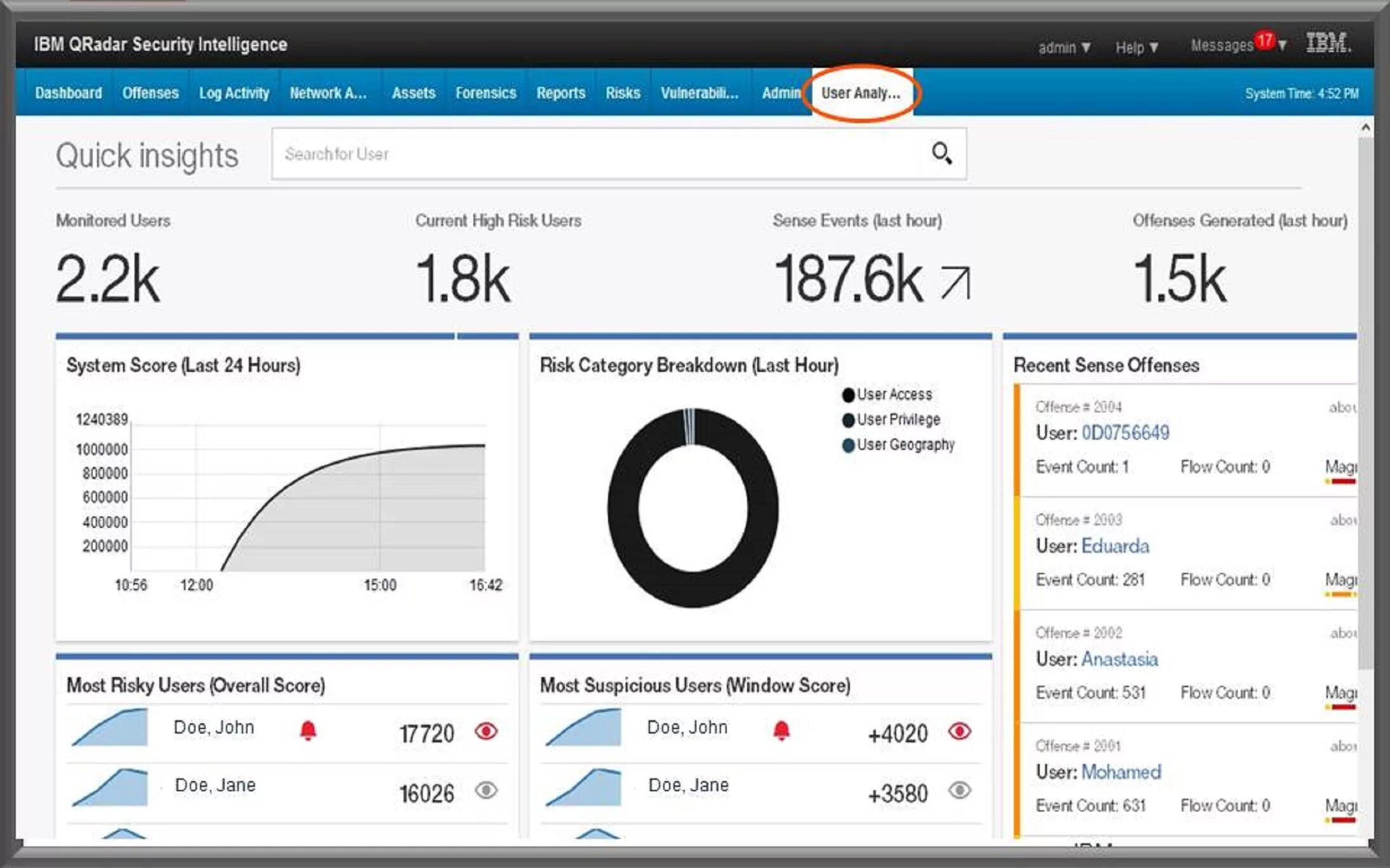1390x868 pixels.
Task: Click the User Access legend swatch
Action: 848,395
